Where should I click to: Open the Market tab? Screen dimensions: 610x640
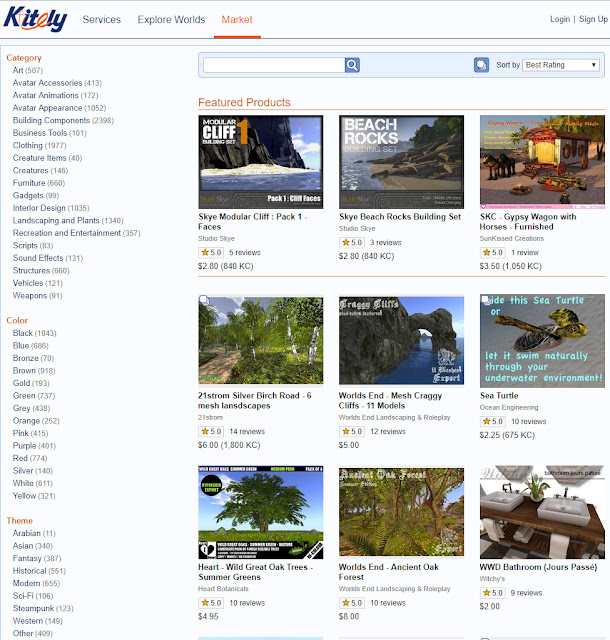[x=237, y=20]
